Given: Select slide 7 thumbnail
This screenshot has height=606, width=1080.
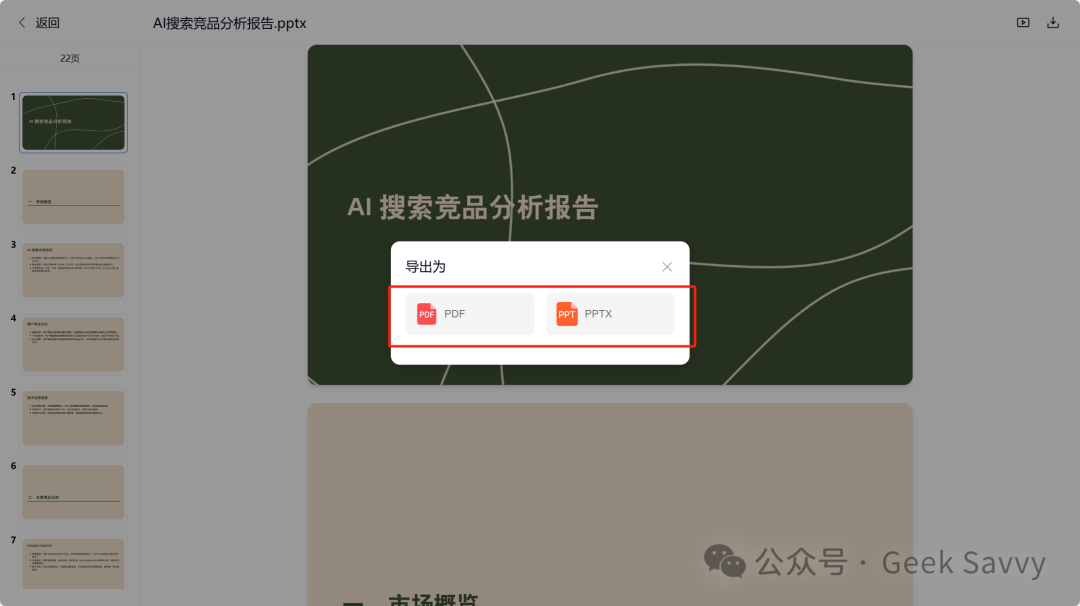Looking at the screenshot, I should (x=74, y=563).
